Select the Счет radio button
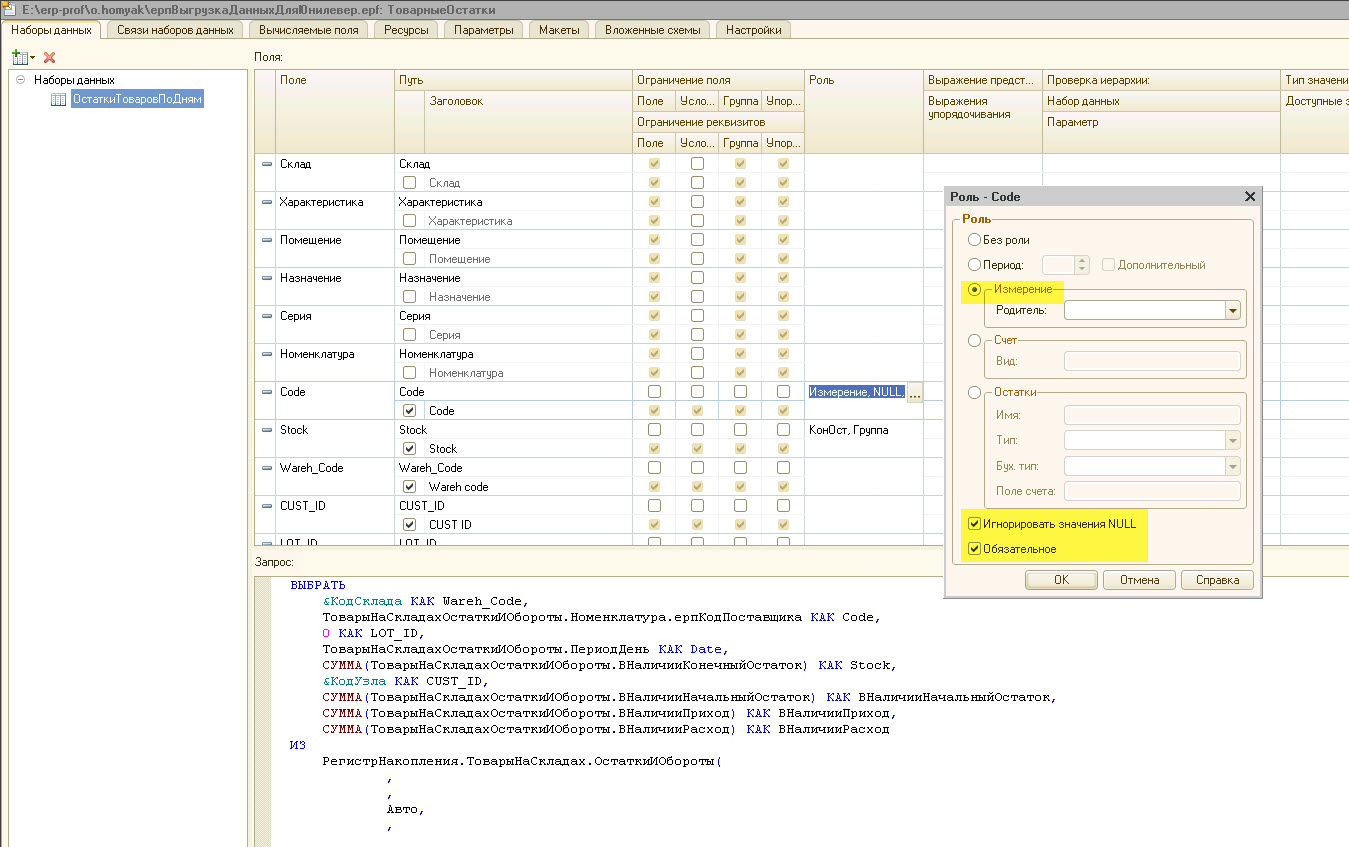The width and height of the screenshot is (1349, 847). point(974,341)
